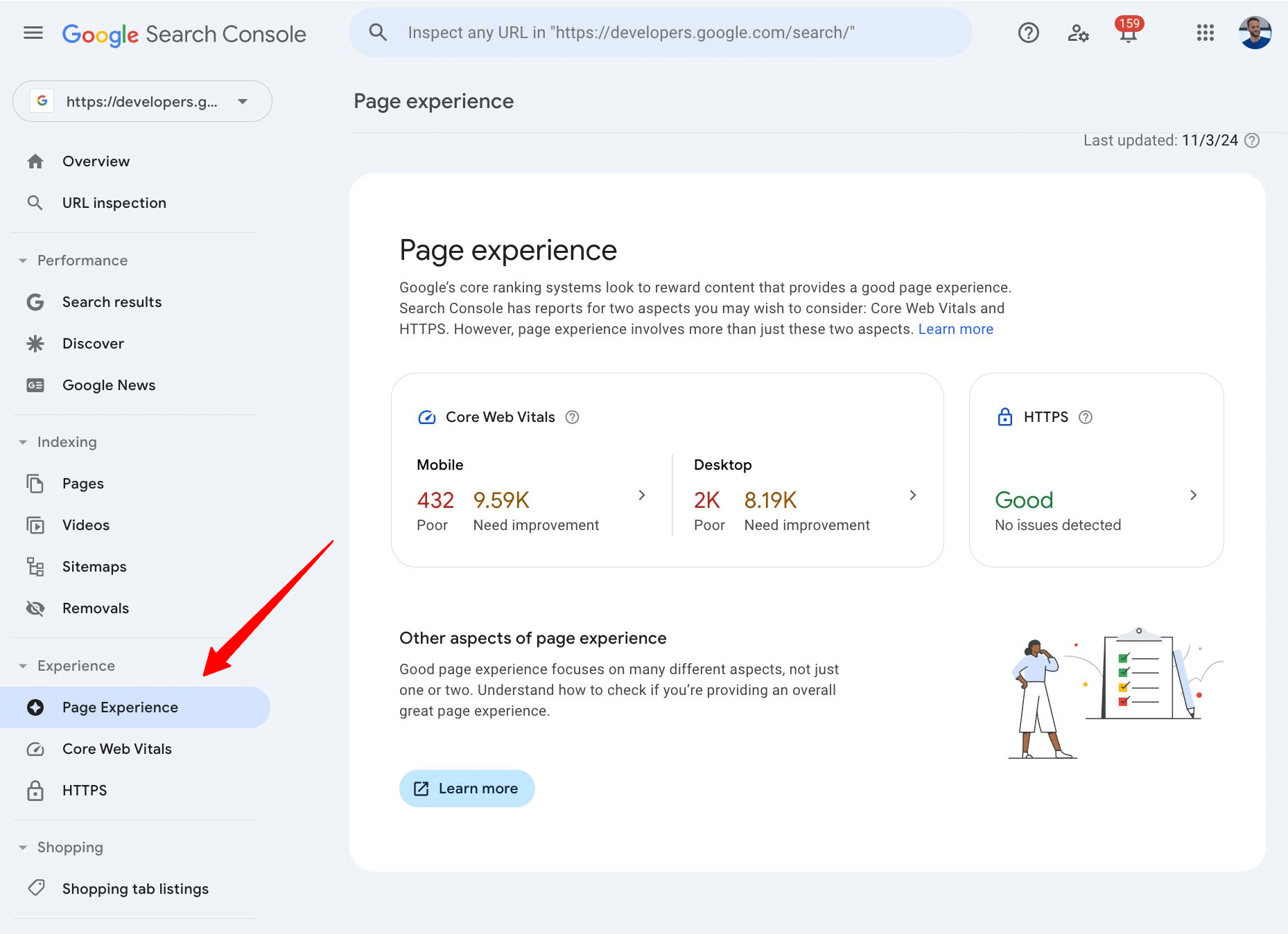Click the Sitemaps icon in the sidebar
The width and height of the screenshot is (1288, 934).
[35, 566]
